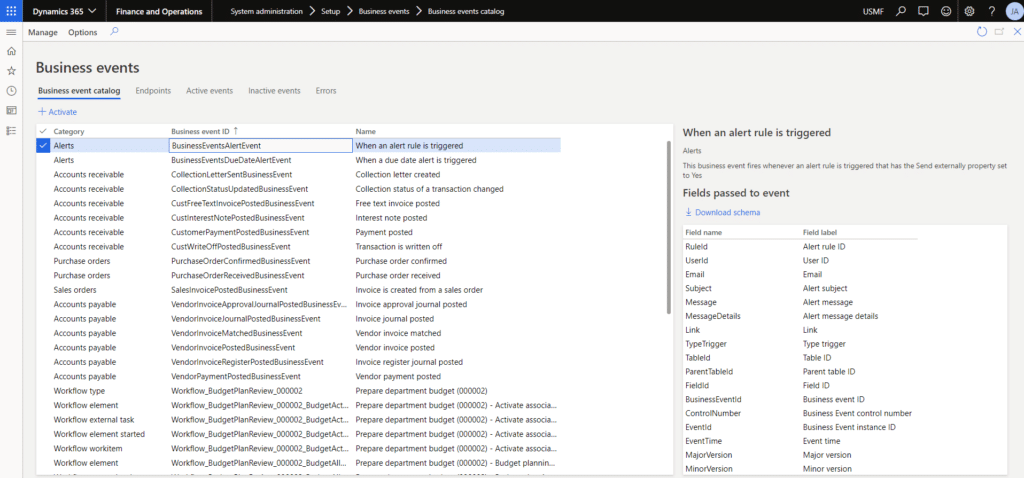Image resolution: width=1024 pixels, height=478 pixels.
Task: Open the page in new window icon
Action: pyautogui.click(x=999, y=31)
